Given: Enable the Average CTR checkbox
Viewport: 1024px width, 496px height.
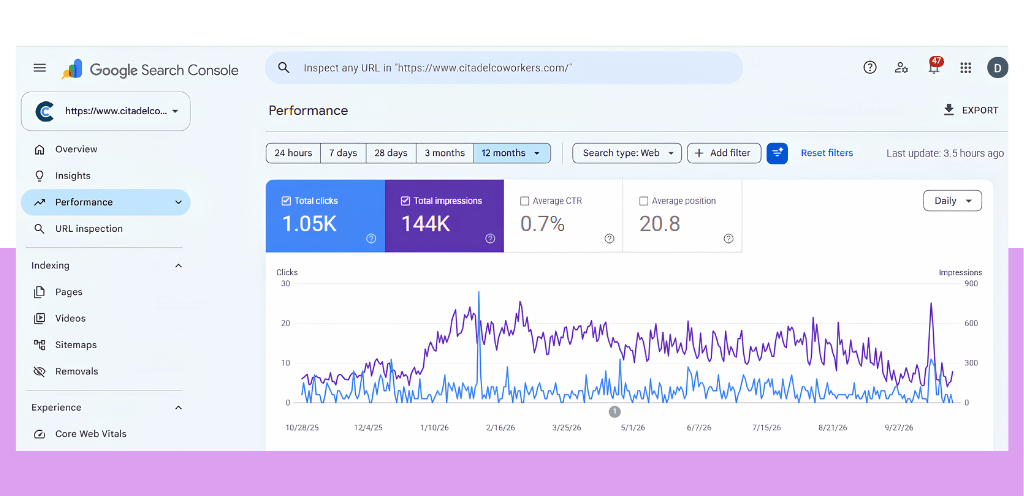Looking at the screenshot, I should click(524, 201).
